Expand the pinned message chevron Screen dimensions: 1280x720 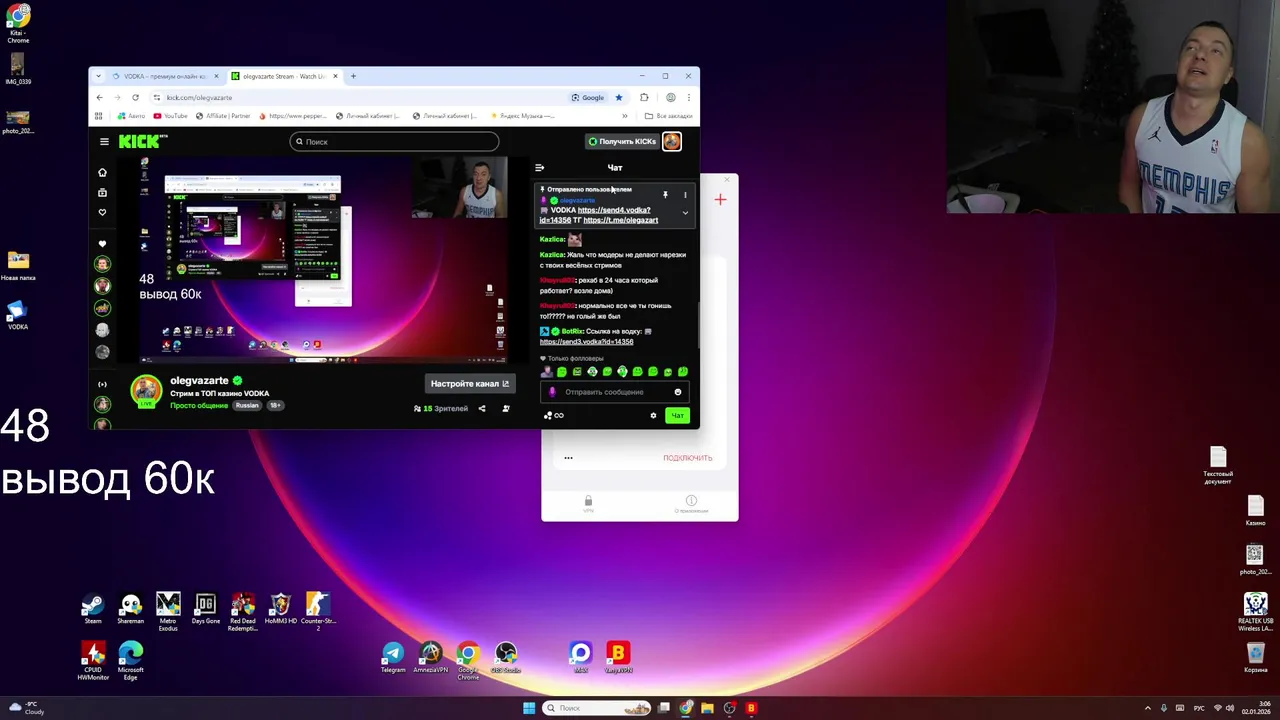(685, 213)
